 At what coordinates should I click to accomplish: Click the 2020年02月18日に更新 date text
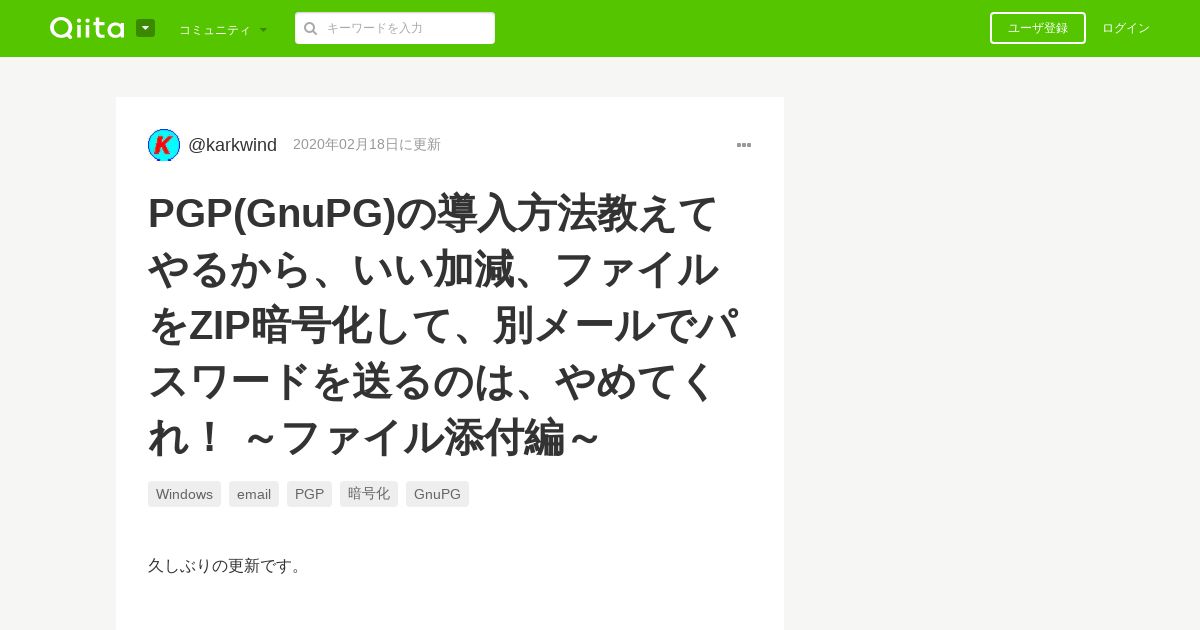(367, 145)
